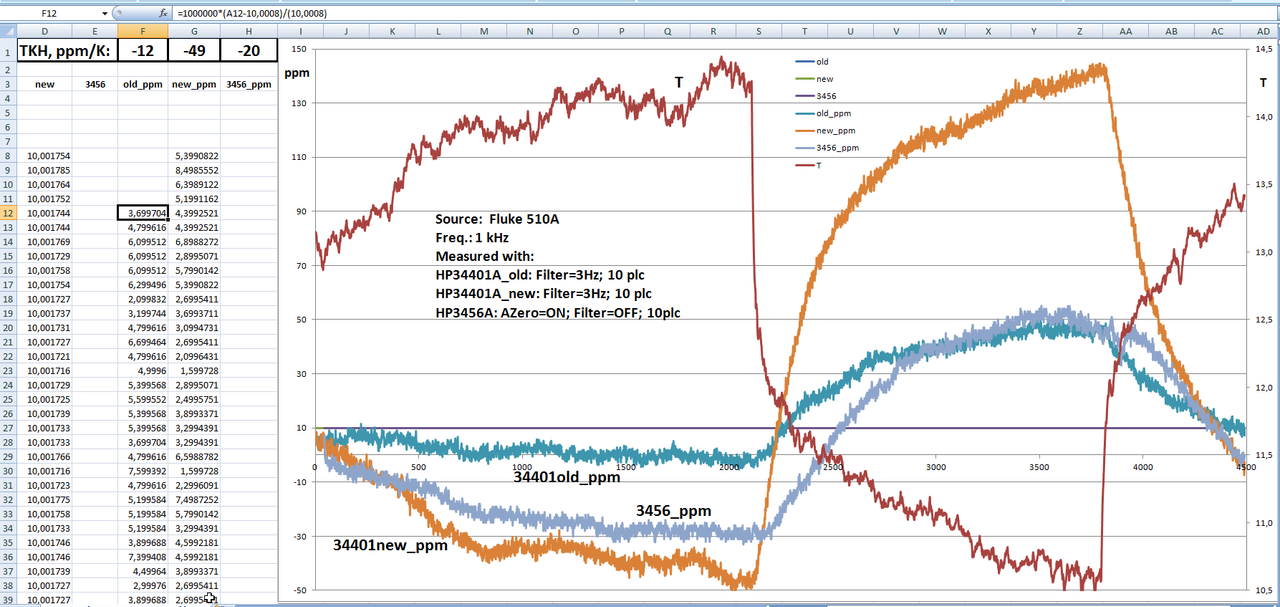Select column Z header
The height and width of the screenshot is (607, 1280).
[1080, 32]
